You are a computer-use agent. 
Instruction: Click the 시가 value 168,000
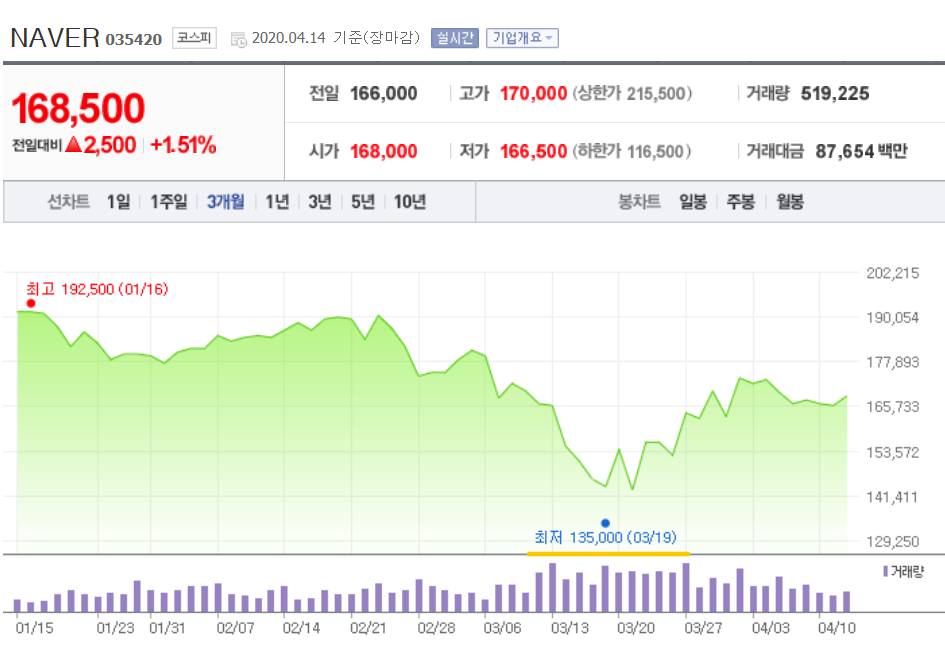coord(383,151)
